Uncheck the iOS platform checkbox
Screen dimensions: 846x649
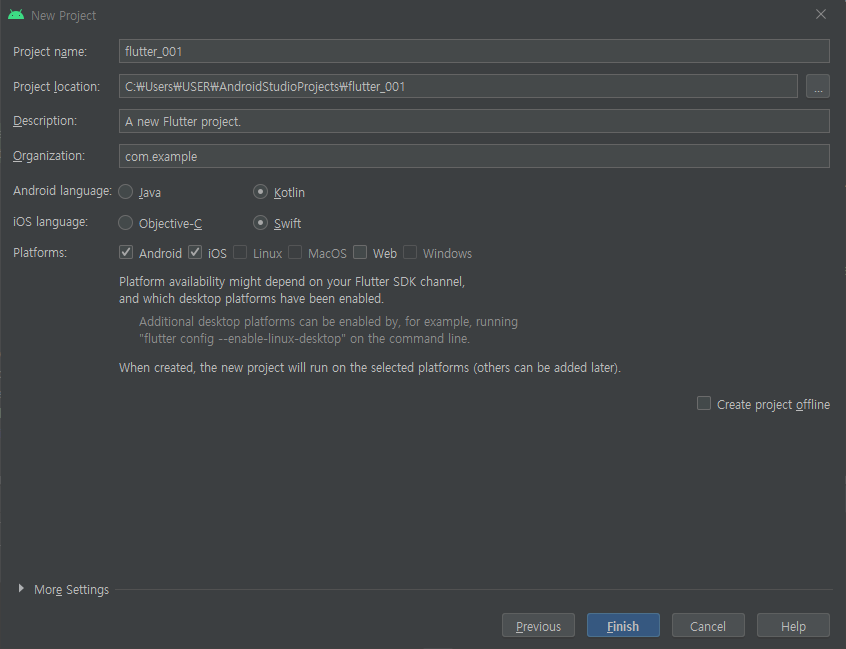(195, 252)
